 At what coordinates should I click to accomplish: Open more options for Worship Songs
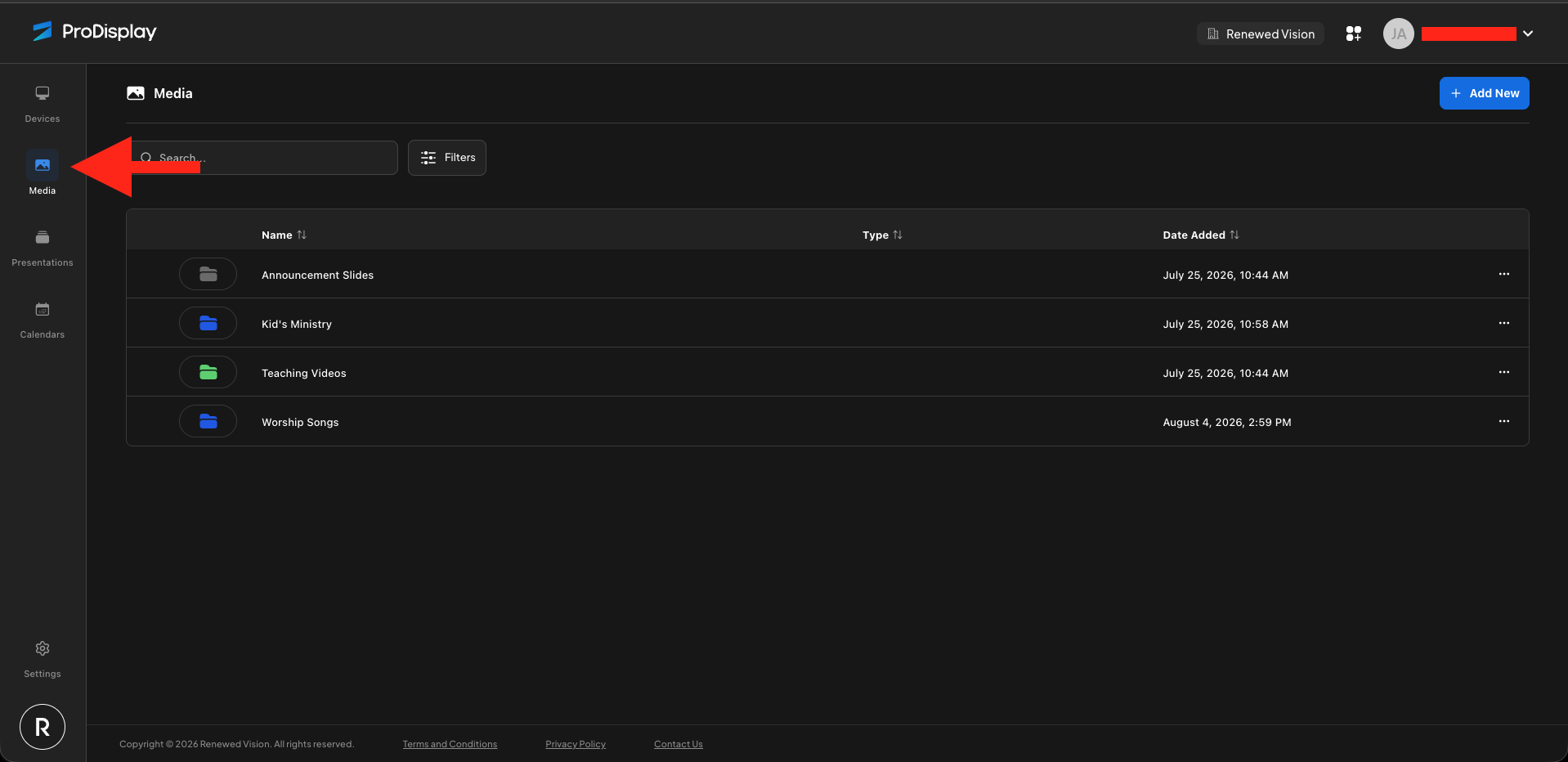pyautogui.click(x=1504, y=421)
